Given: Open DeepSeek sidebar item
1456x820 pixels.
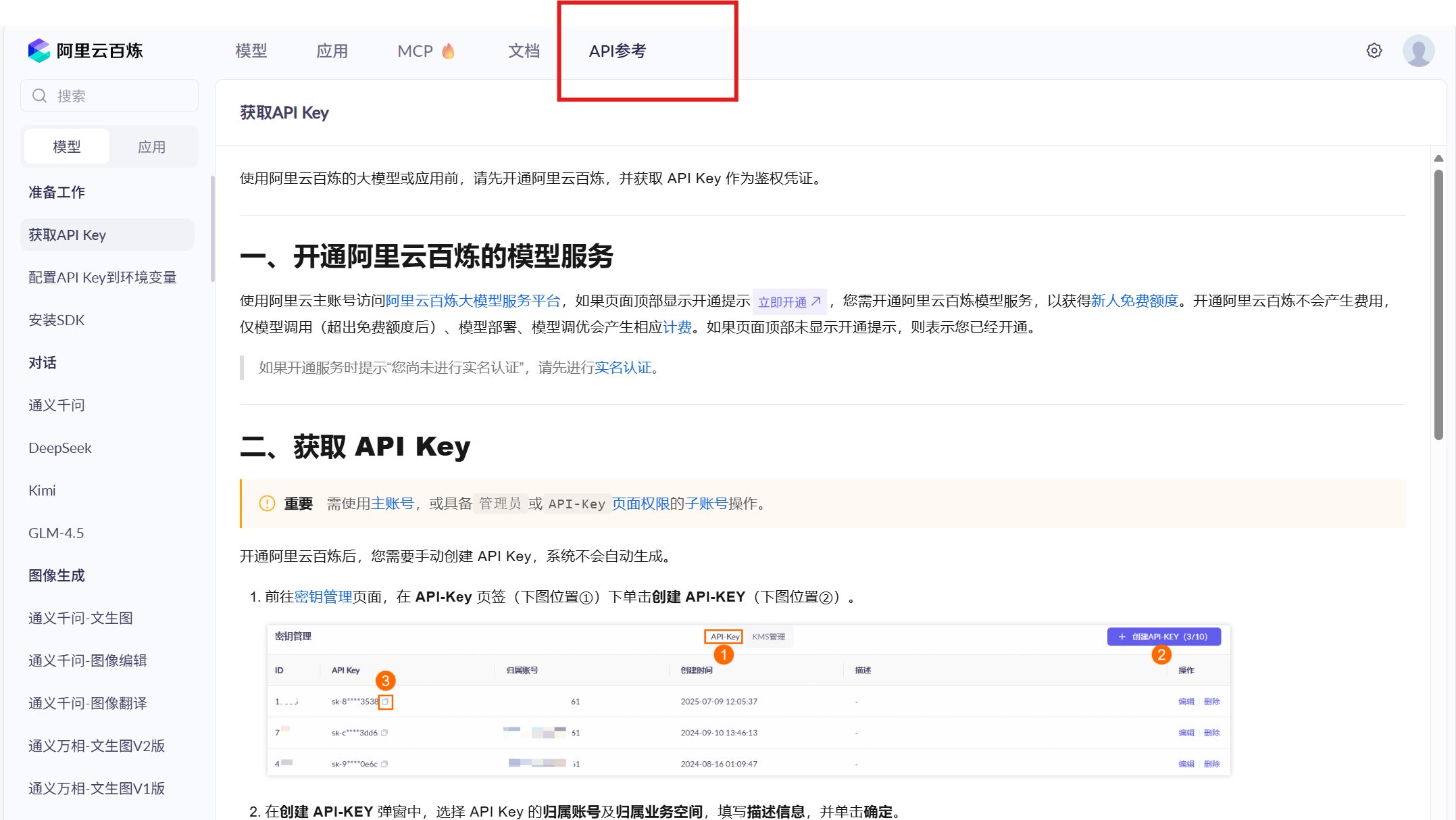Looking at the screenshot, I should coord(60,448).
